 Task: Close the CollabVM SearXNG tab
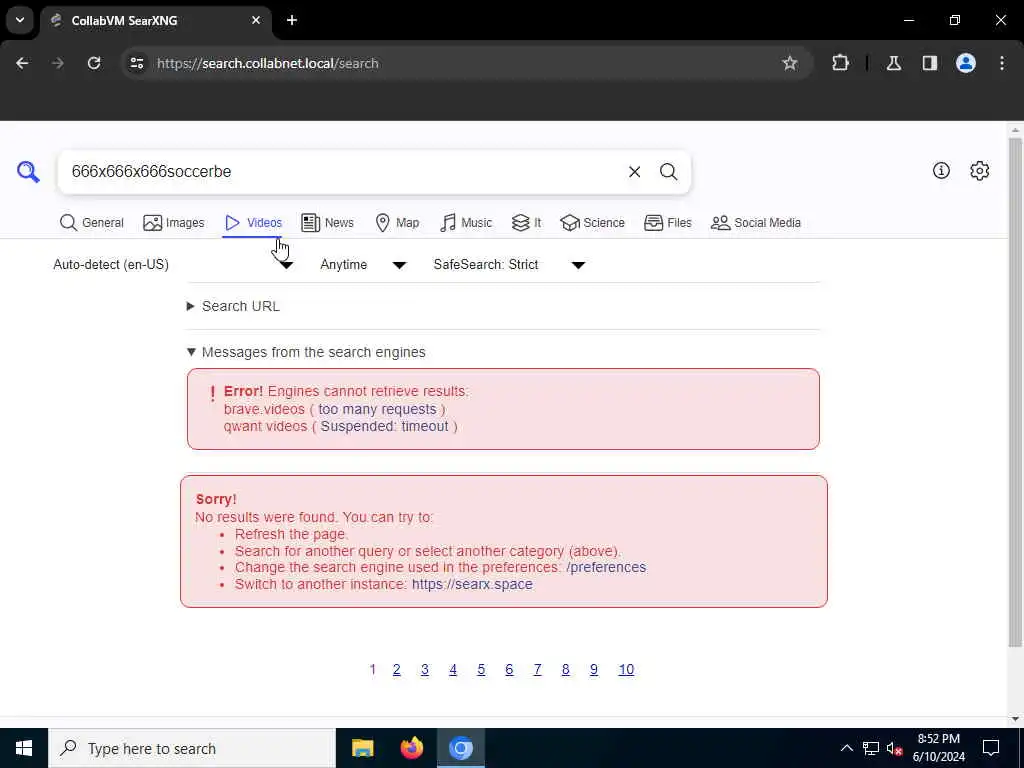(x=256, y=20)
